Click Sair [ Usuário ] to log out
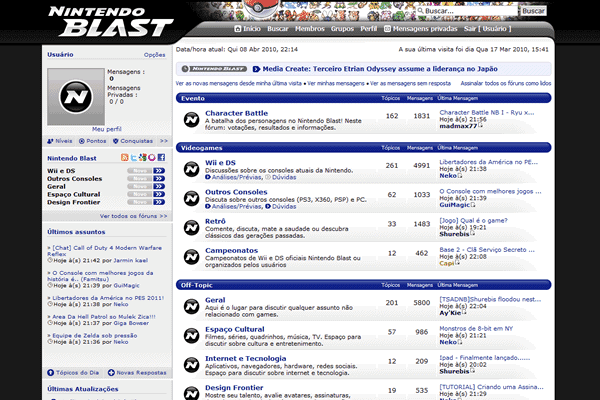The width and height of the screenshot is (600, 400). pyautogui.click(x=488, y=29)
